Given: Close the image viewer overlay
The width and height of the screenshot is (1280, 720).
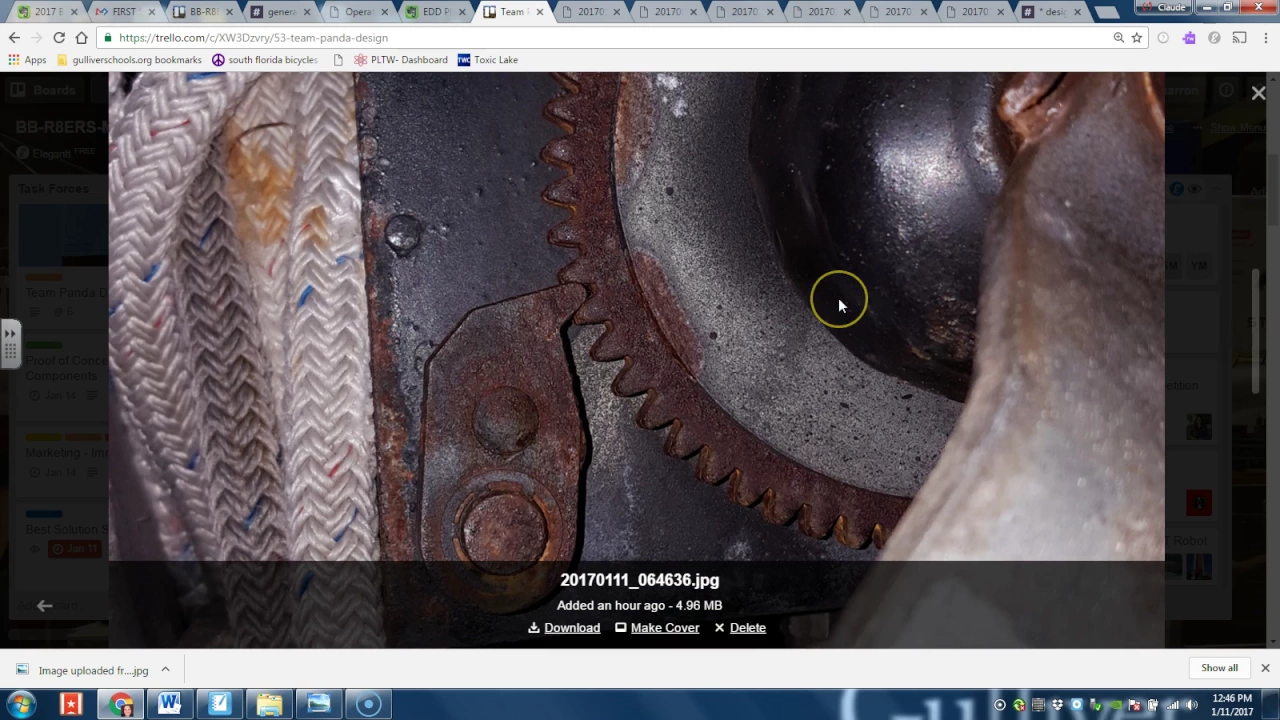Looking at the screenshot, I should (x=1258, y=93).
